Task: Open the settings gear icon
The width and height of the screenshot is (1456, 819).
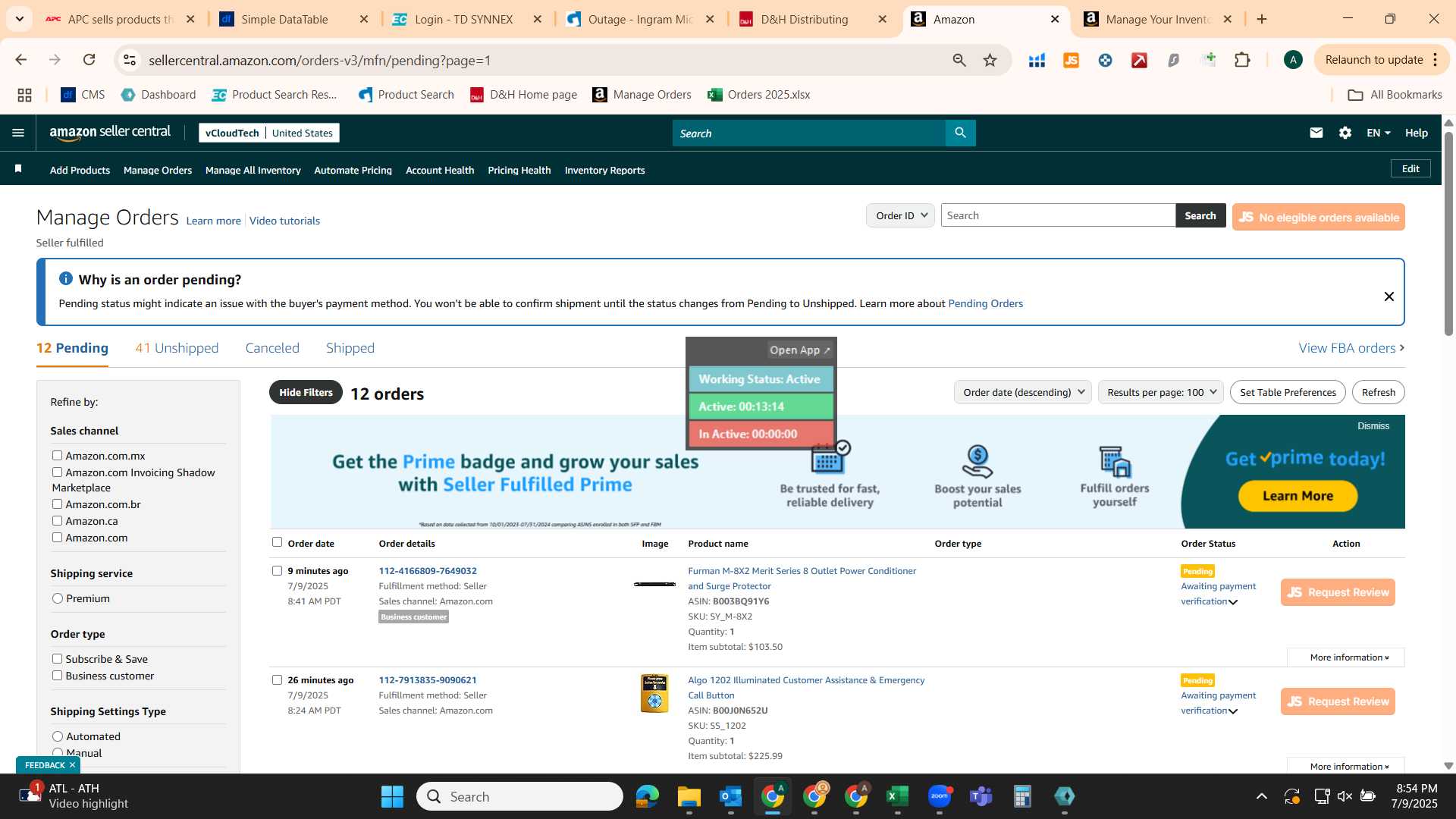Action: 1345,133
